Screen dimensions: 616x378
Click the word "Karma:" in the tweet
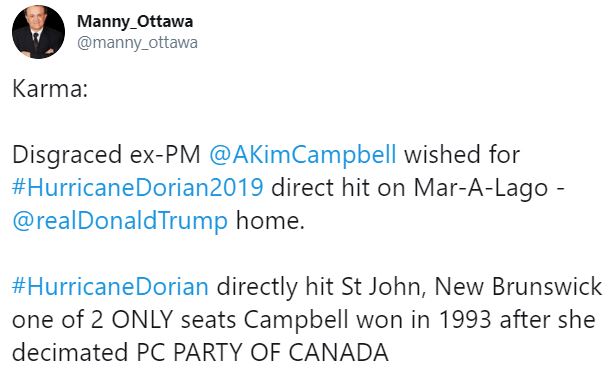(x=50, y=88)
